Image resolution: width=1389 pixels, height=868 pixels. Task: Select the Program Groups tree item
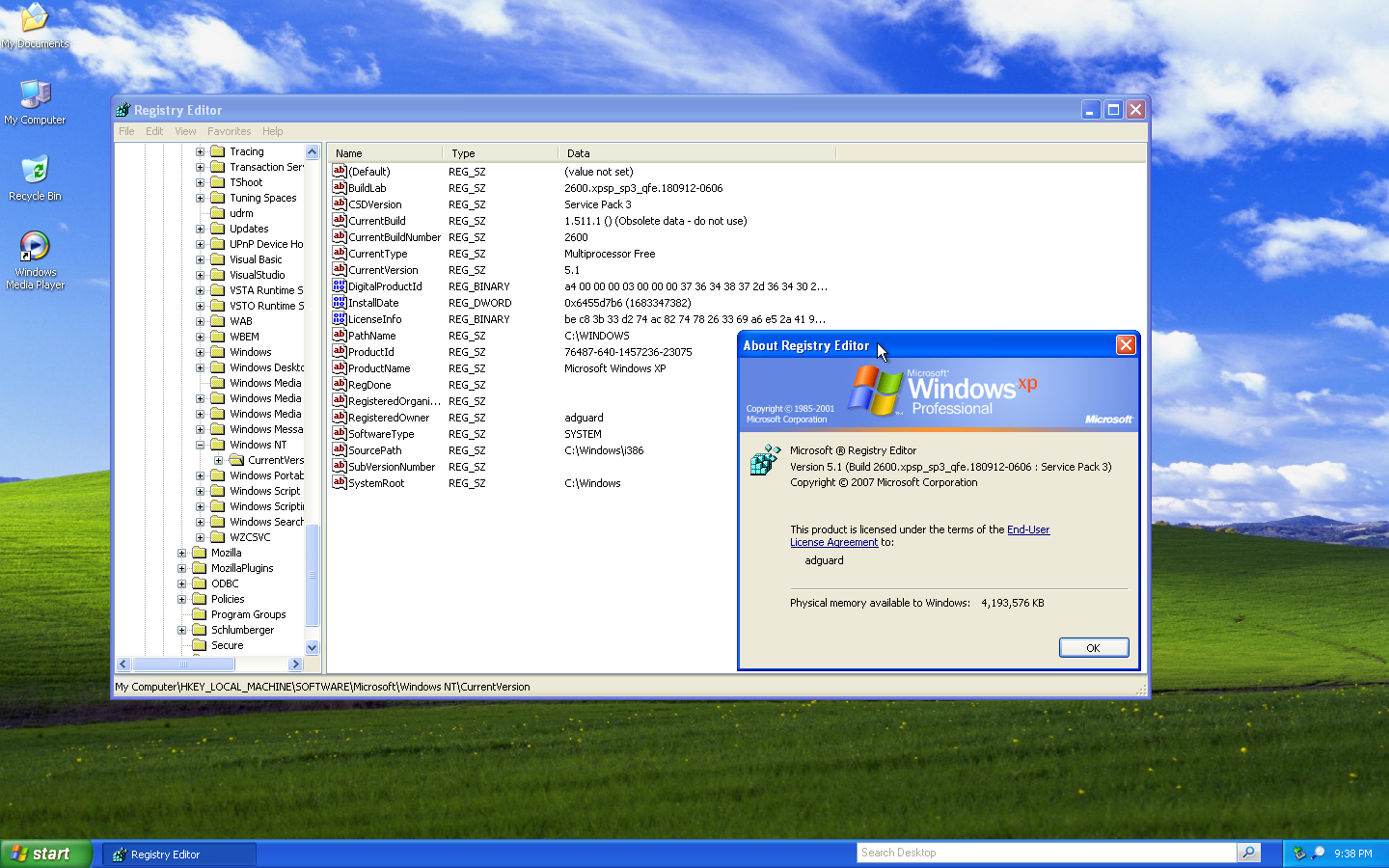point(248,614)
